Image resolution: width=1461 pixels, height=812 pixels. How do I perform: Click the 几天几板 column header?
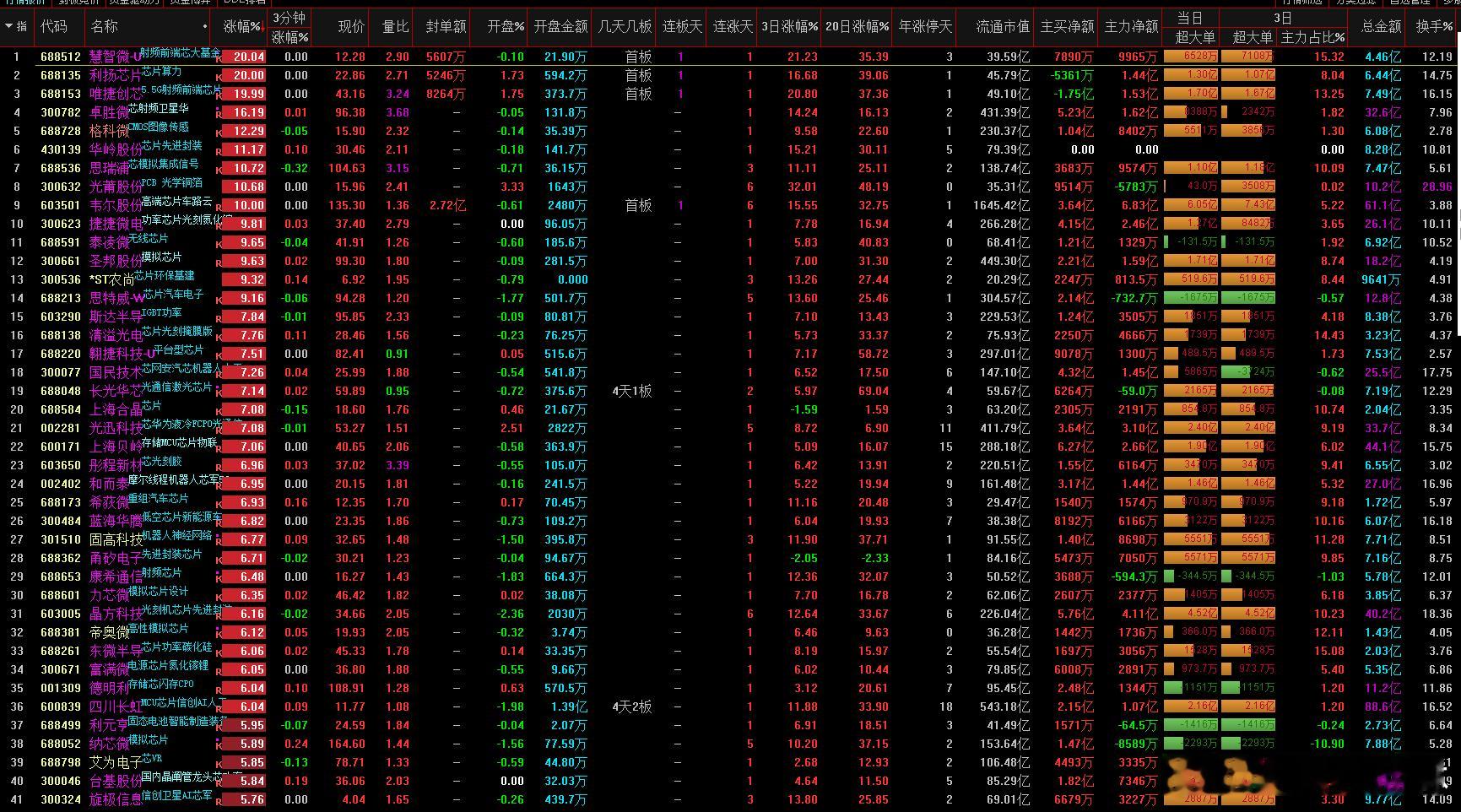pos(625,27)
